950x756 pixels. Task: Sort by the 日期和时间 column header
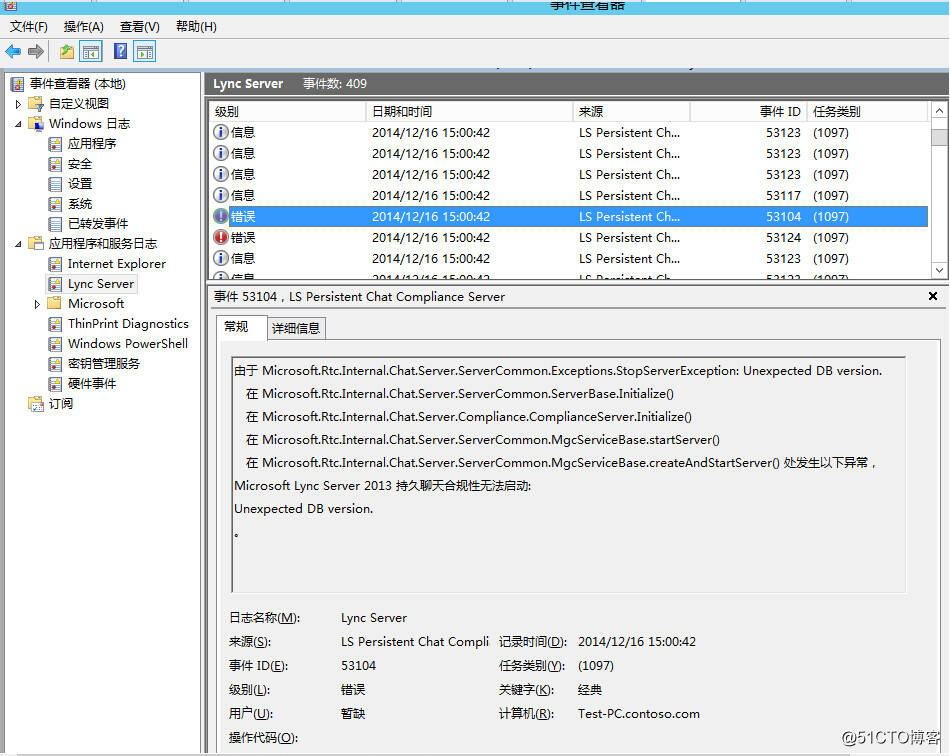(x=469, y=111)
